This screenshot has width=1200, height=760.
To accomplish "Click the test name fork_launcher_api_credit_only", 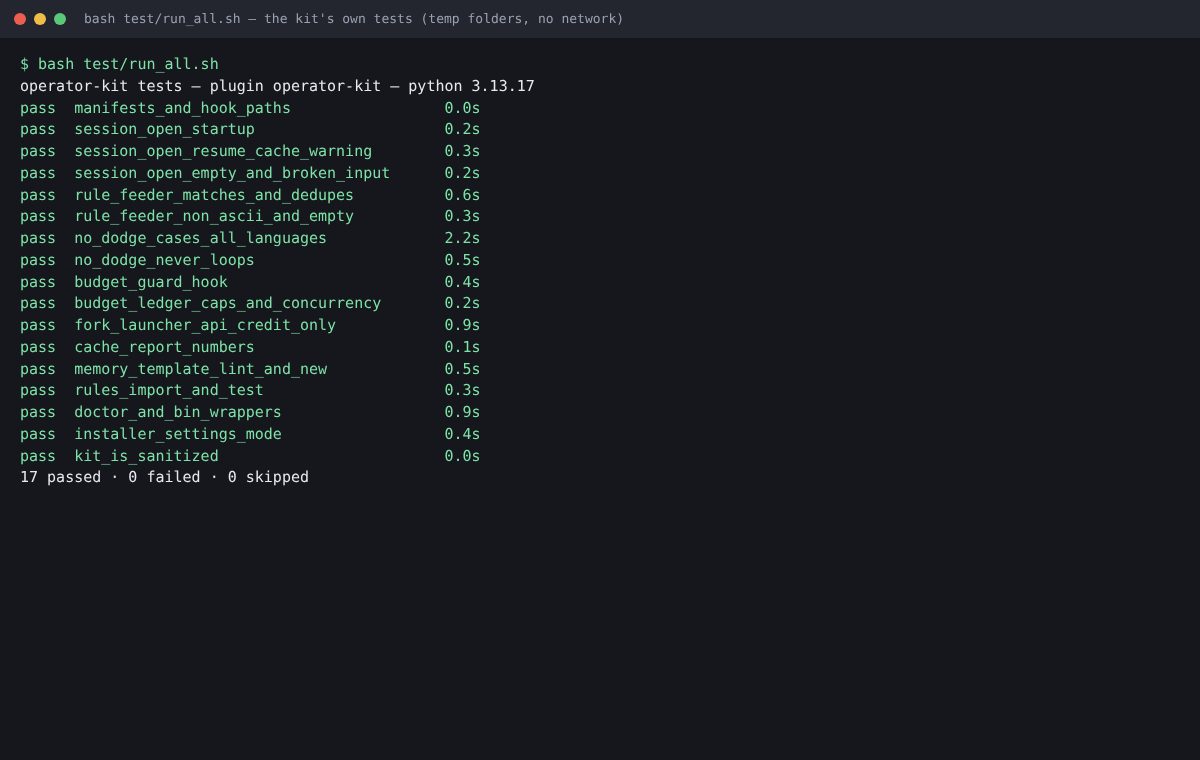I will [x=205, y=325].
